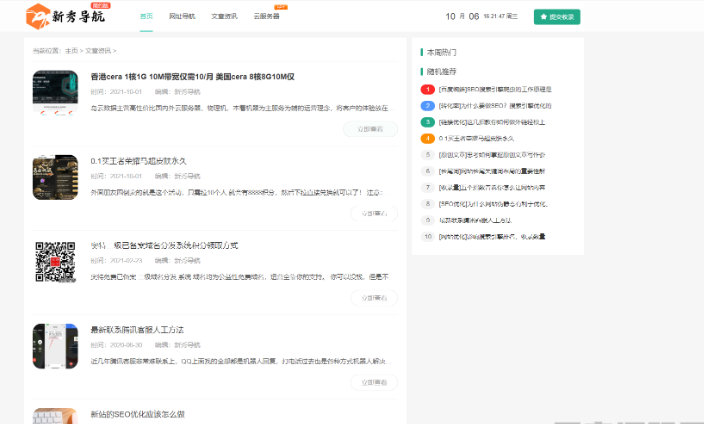Click the 随机推荐 sidebar heading
Image resolution: width=704 pixels, height=424 pixels.
[441, 71]
